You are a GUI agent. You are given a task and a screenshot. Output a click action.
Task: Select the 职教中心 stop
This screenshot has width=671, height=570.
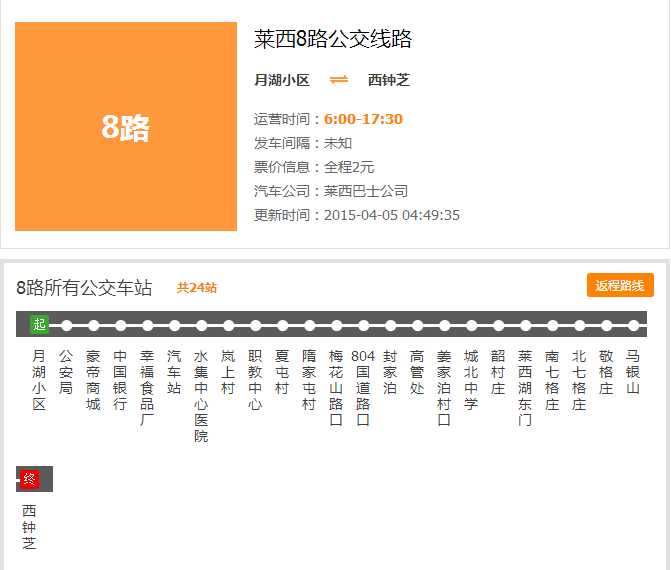255,380
